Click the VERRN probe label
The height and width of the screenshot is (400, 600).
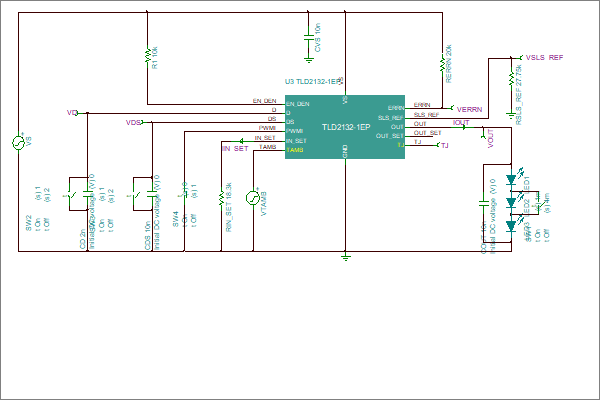coord(470,109)
